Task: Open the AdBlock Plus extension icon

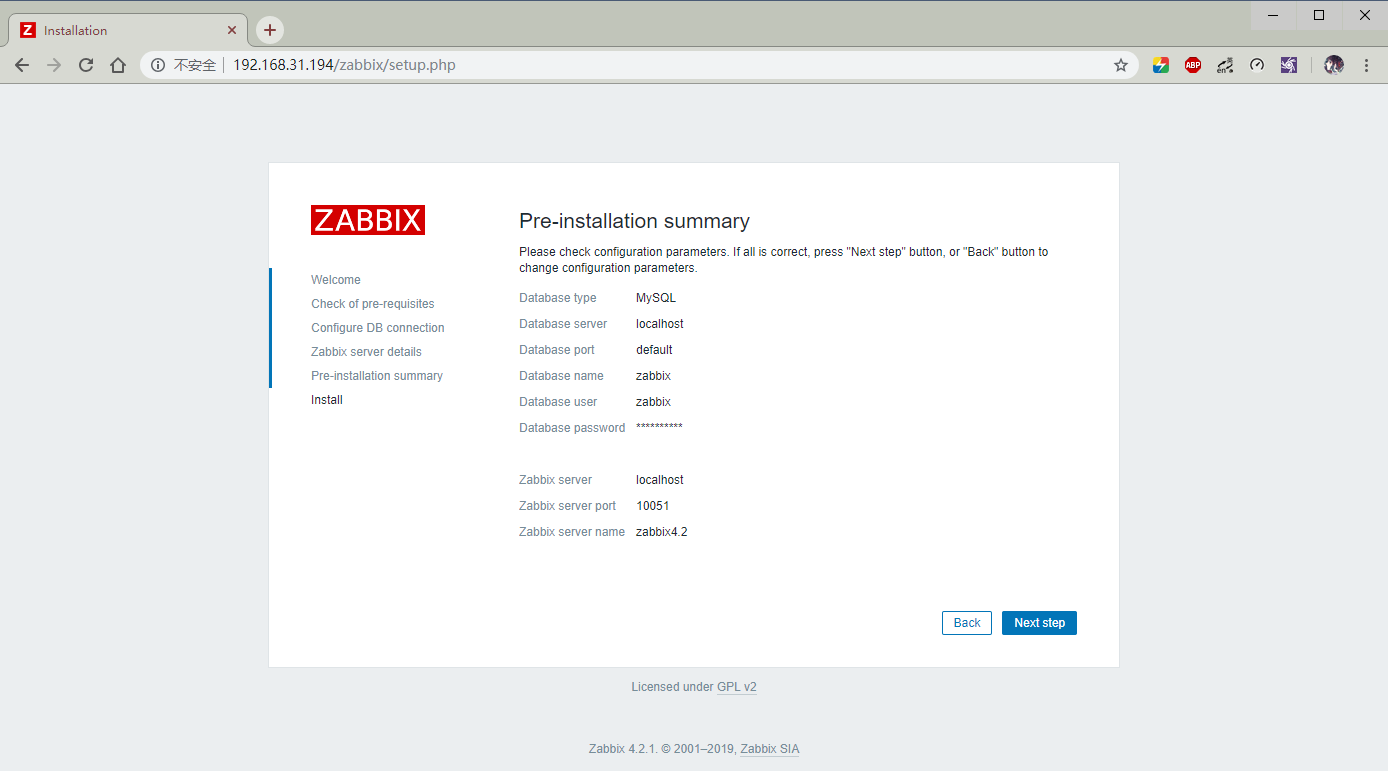Action: tap(1193, 65)
